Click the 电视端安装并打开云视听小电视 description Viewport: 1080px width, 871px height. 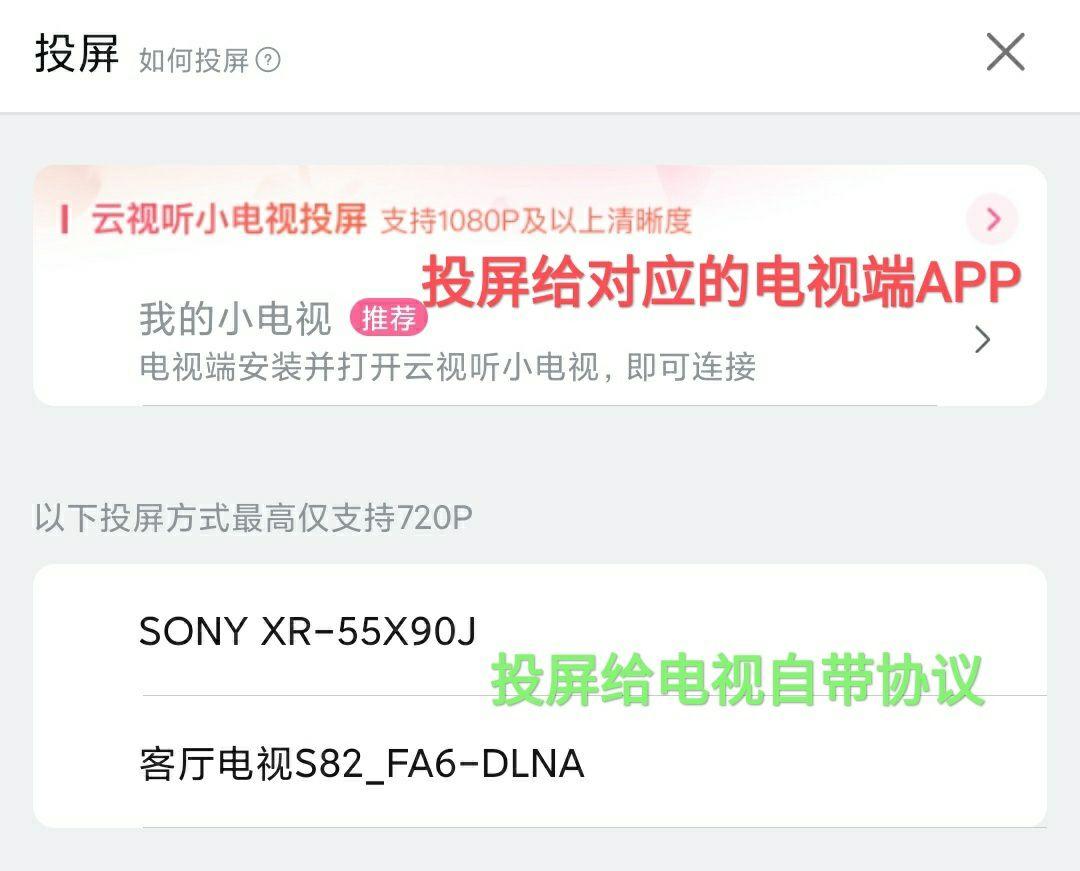point(448,367)
